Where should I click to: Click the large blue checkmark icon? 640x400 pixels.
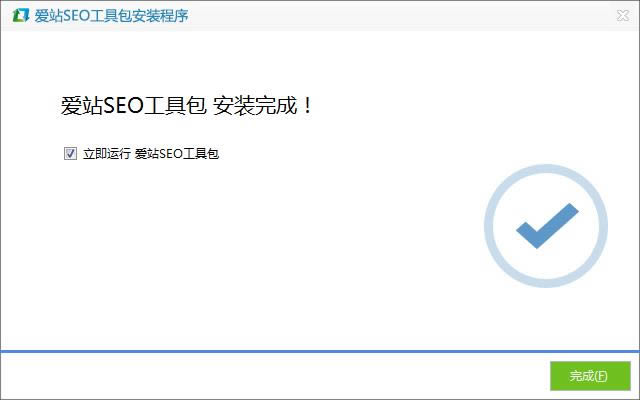547,225
